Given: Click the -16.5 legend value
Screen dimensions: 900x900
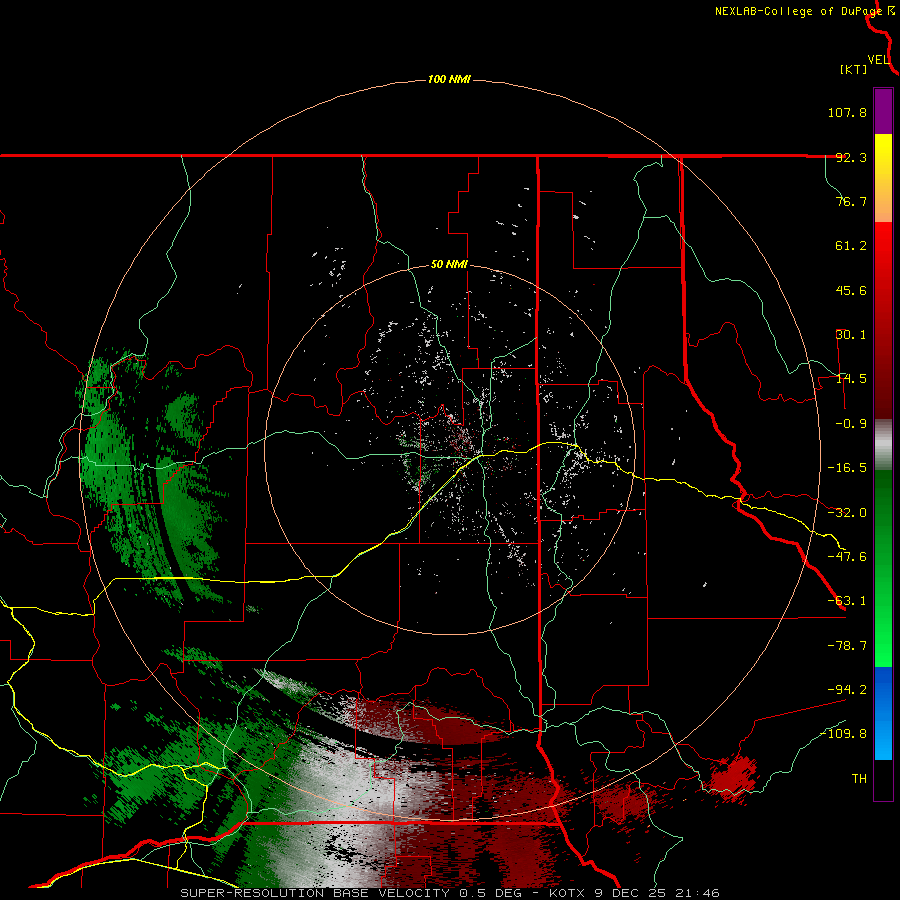Looking at the screenshot, I should 847,468.
